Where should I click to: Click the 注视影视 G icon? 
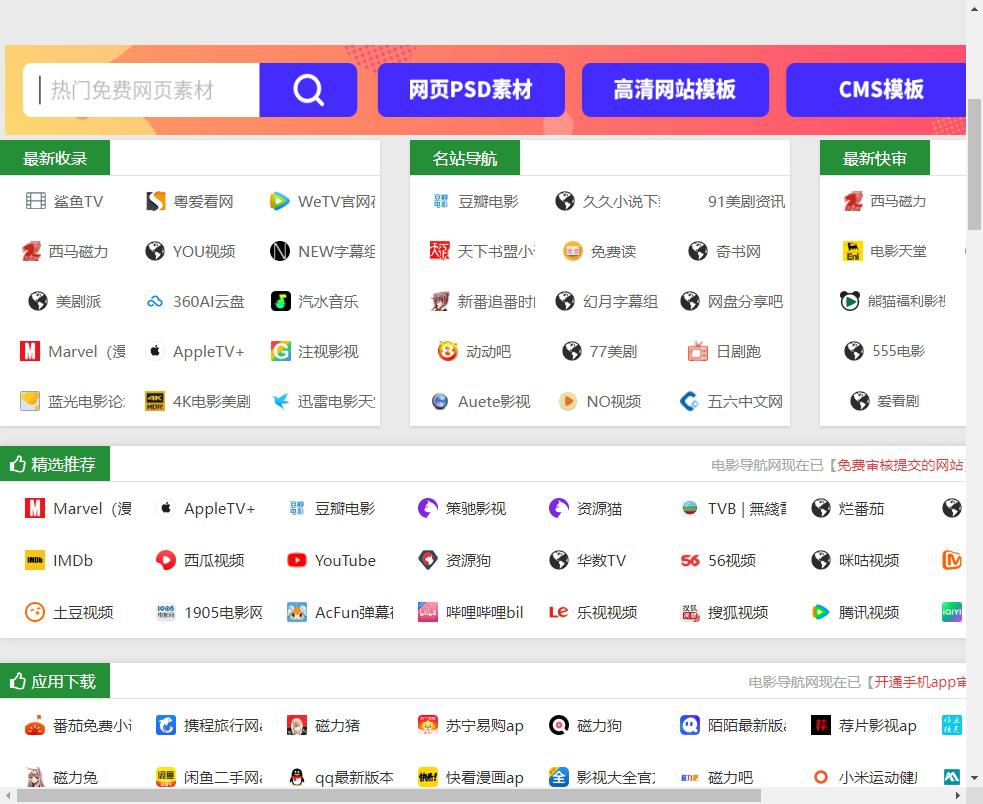click(280, 351)
